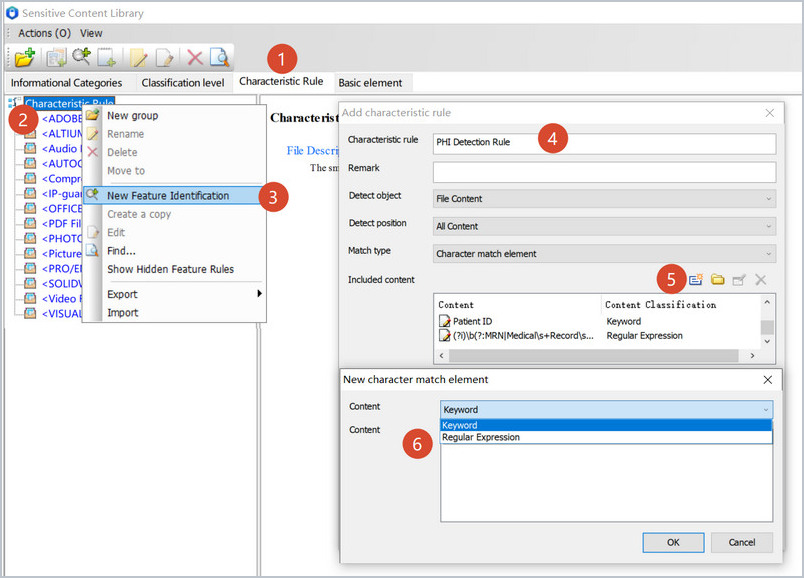
Task: Switch to Basic element tab
Action: click(x=370, y=83)
